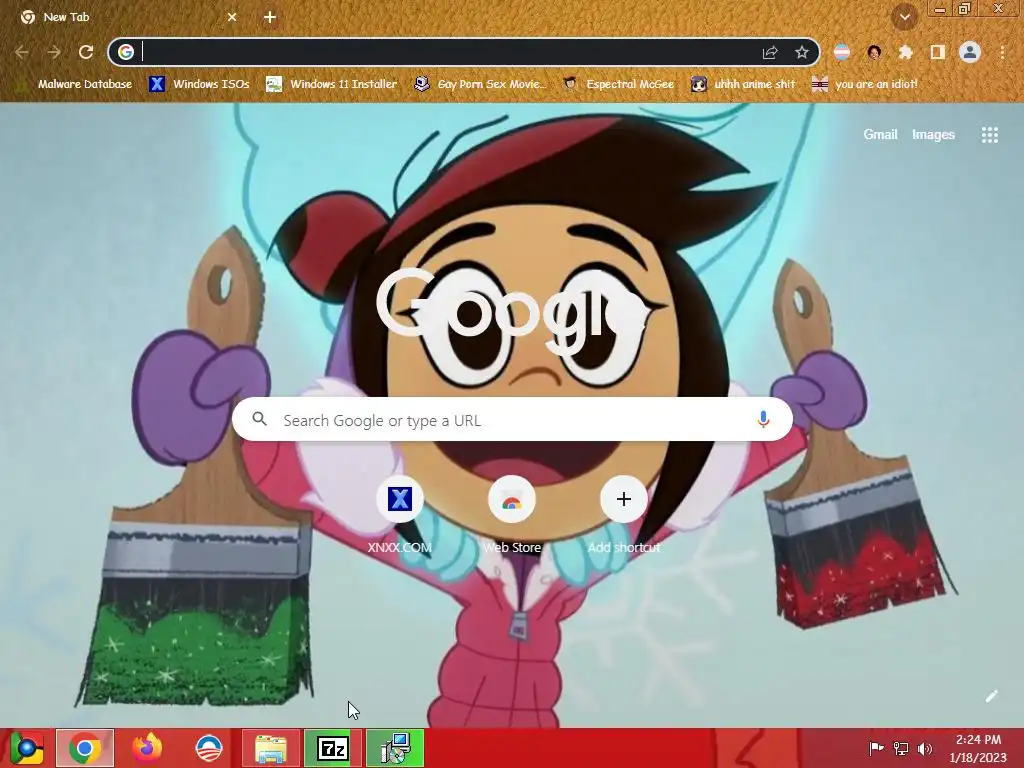
Task: Customize this page with pencil icon
Action: point(991,696)
